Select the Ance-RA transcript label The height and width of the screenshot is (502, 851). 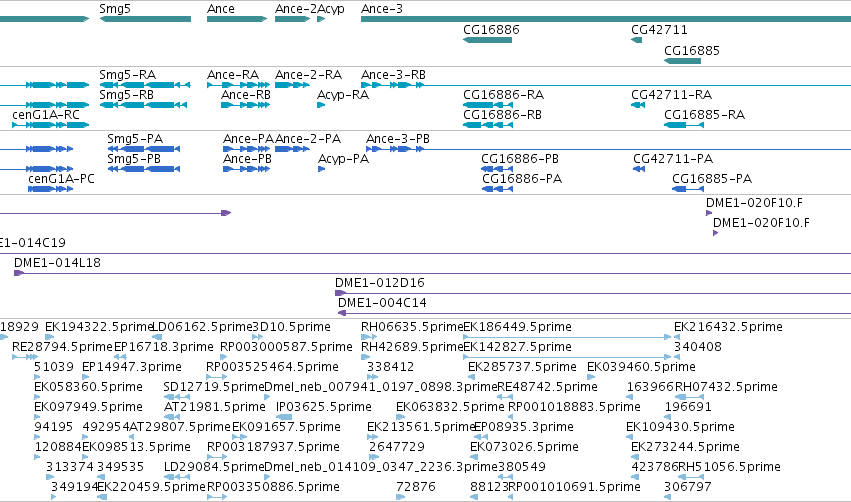(x=233, y=74)
